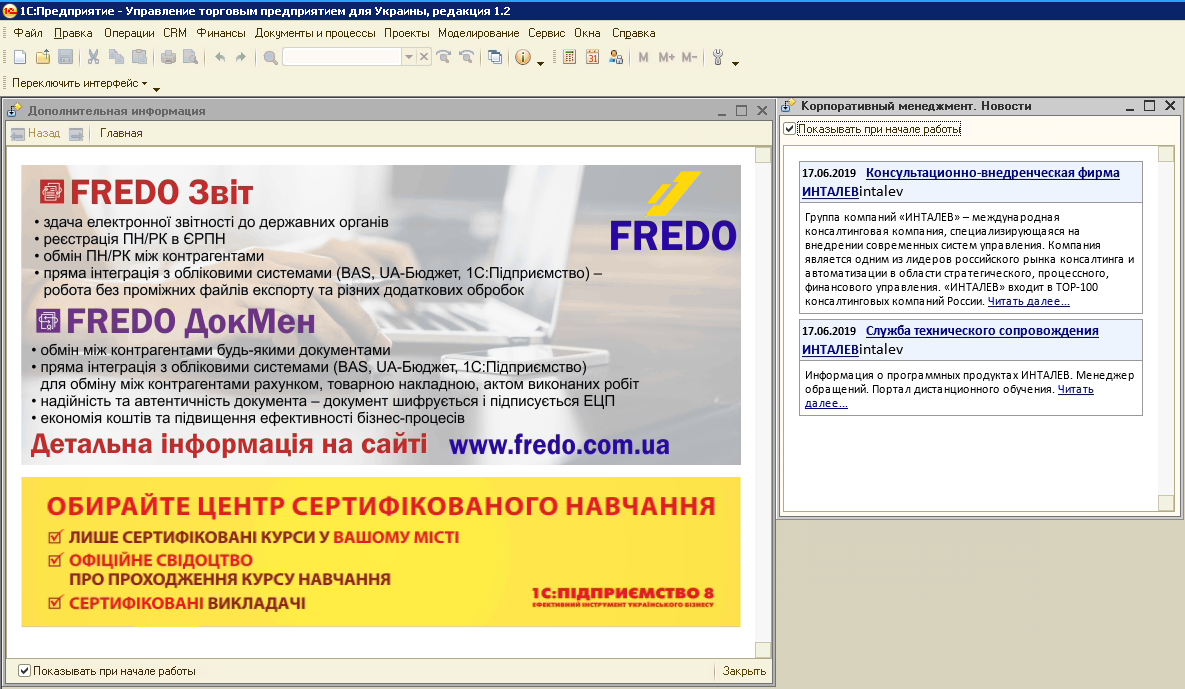Screen dimensions: 1185x689
Task: Expand the arrow beside the info icon
Action: click(x=540, y=63)
